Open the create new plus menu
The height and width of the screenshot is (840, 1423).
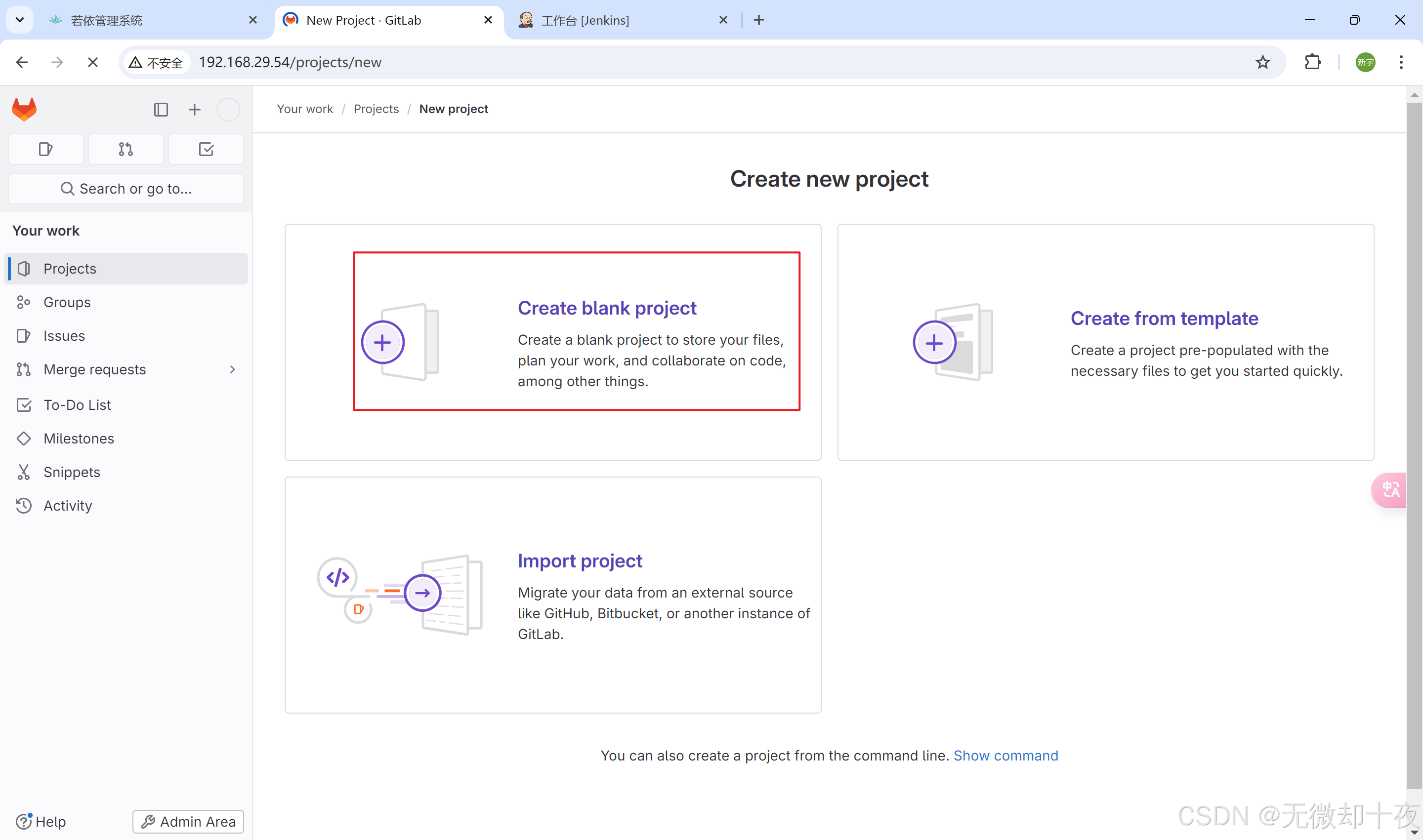click(194, 109)
